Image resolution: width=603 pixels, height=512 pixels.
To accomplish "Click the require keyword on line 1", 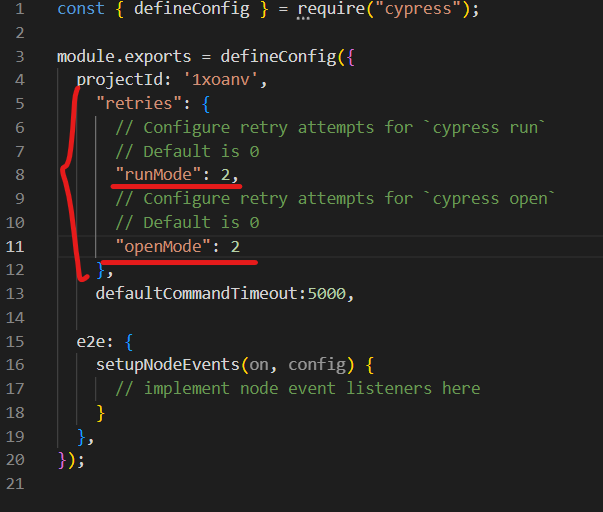I will coord(331,9).
